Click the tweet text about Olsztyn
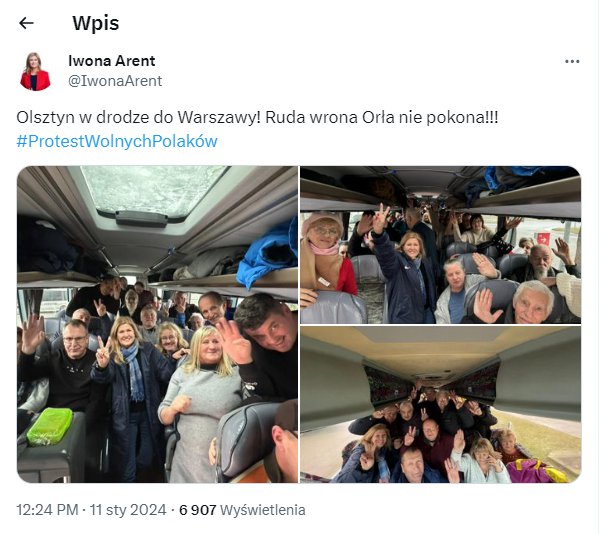 (x=257, y=117)
